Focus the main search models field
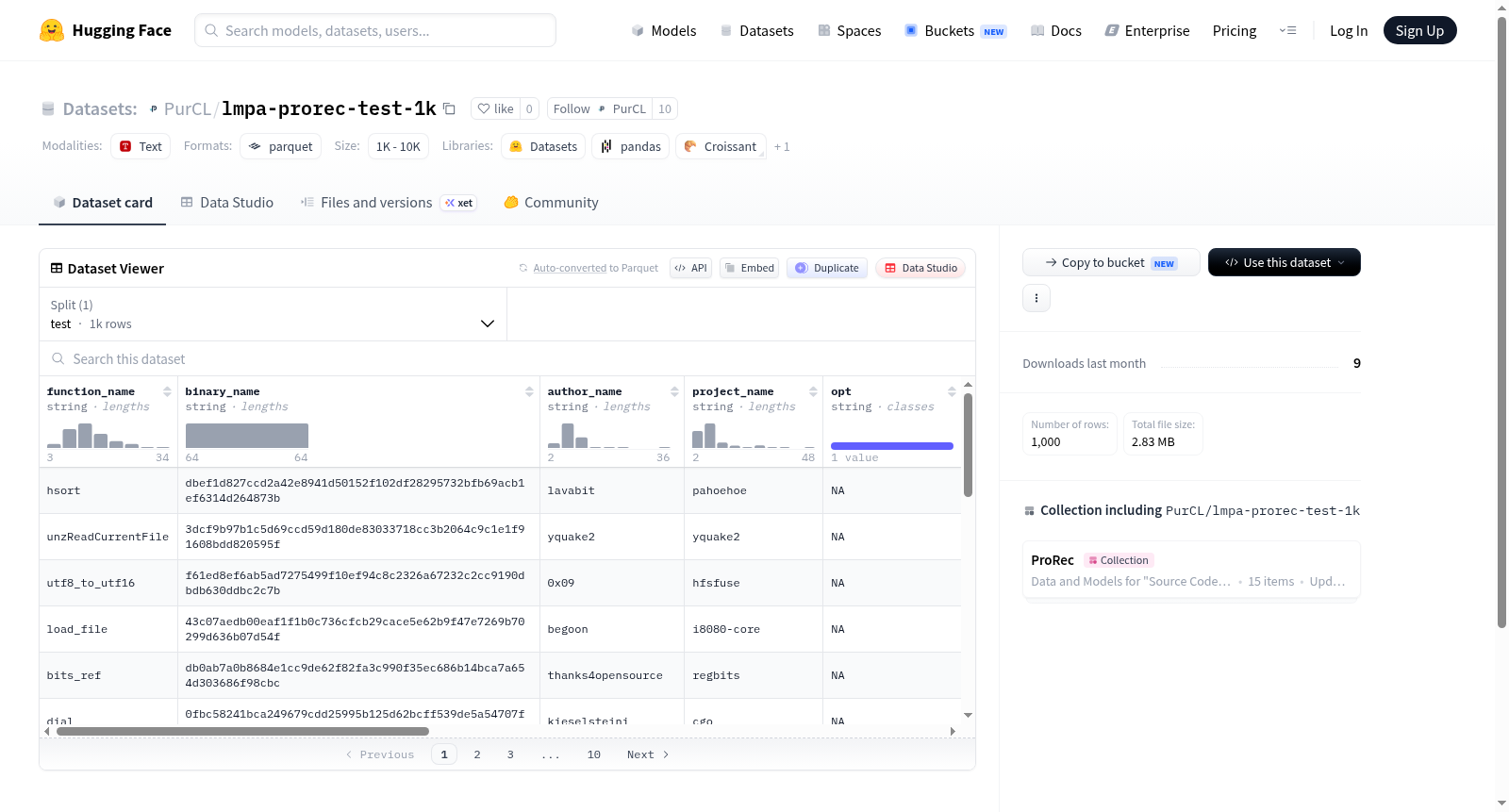This screenshot has width=1509, height=812. point(375,30)
